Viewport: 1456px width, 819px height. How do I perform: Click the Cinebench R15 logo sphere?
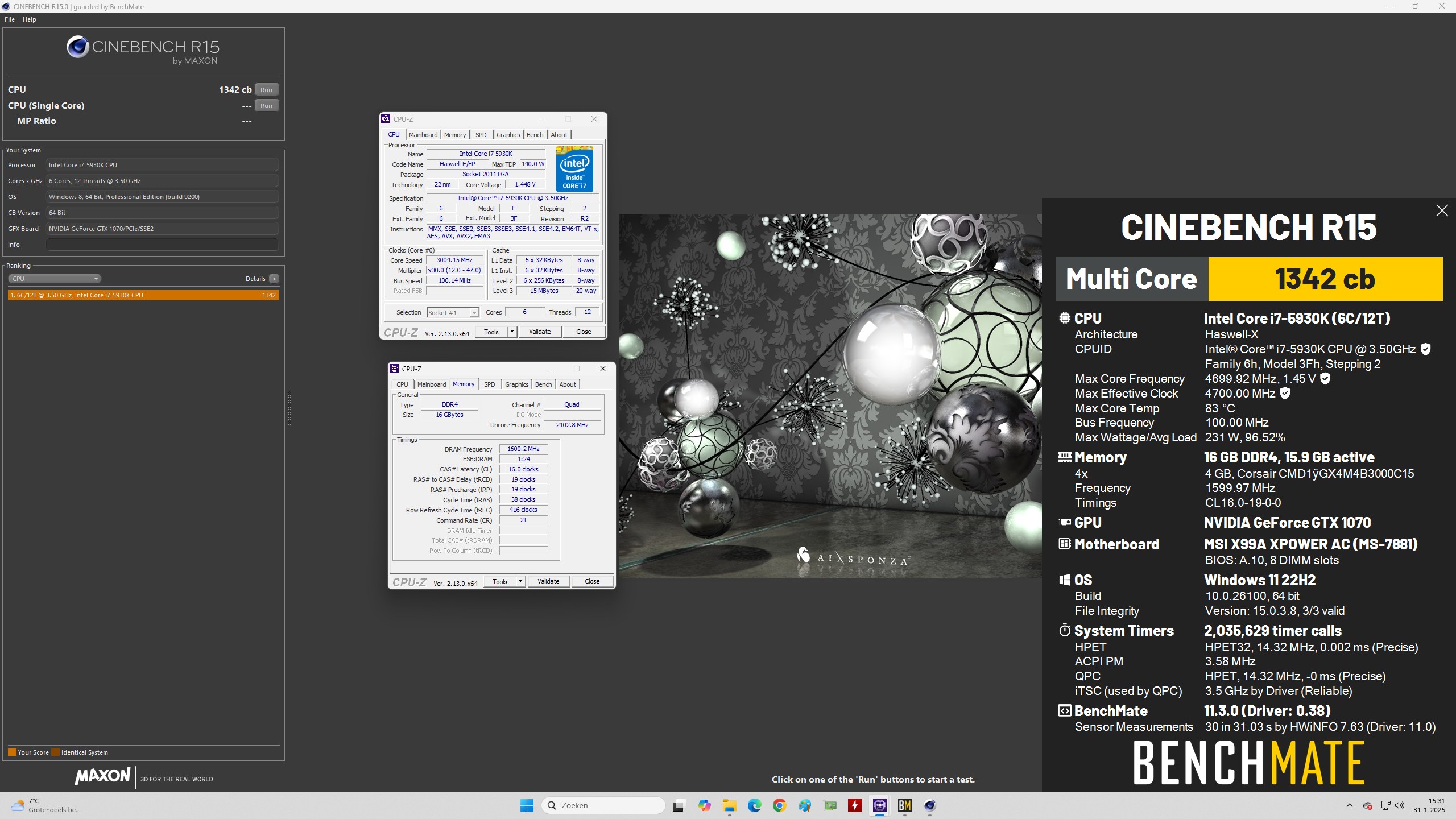[x=77, y=47]
